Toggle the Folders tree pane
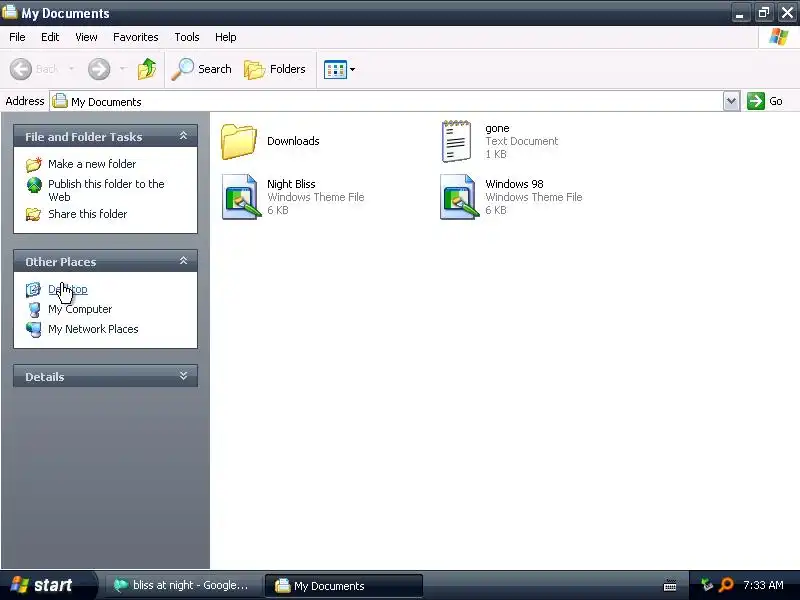Viewport: 800px width, 600px height. (275, 69)
